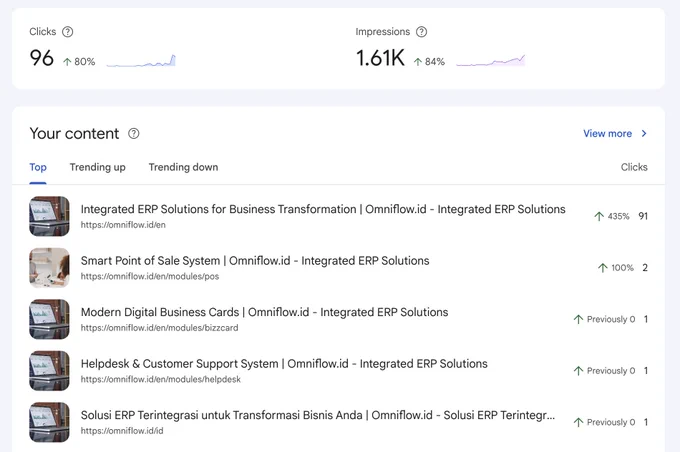Switch to the Trending up tab

(x=98, y=167)
